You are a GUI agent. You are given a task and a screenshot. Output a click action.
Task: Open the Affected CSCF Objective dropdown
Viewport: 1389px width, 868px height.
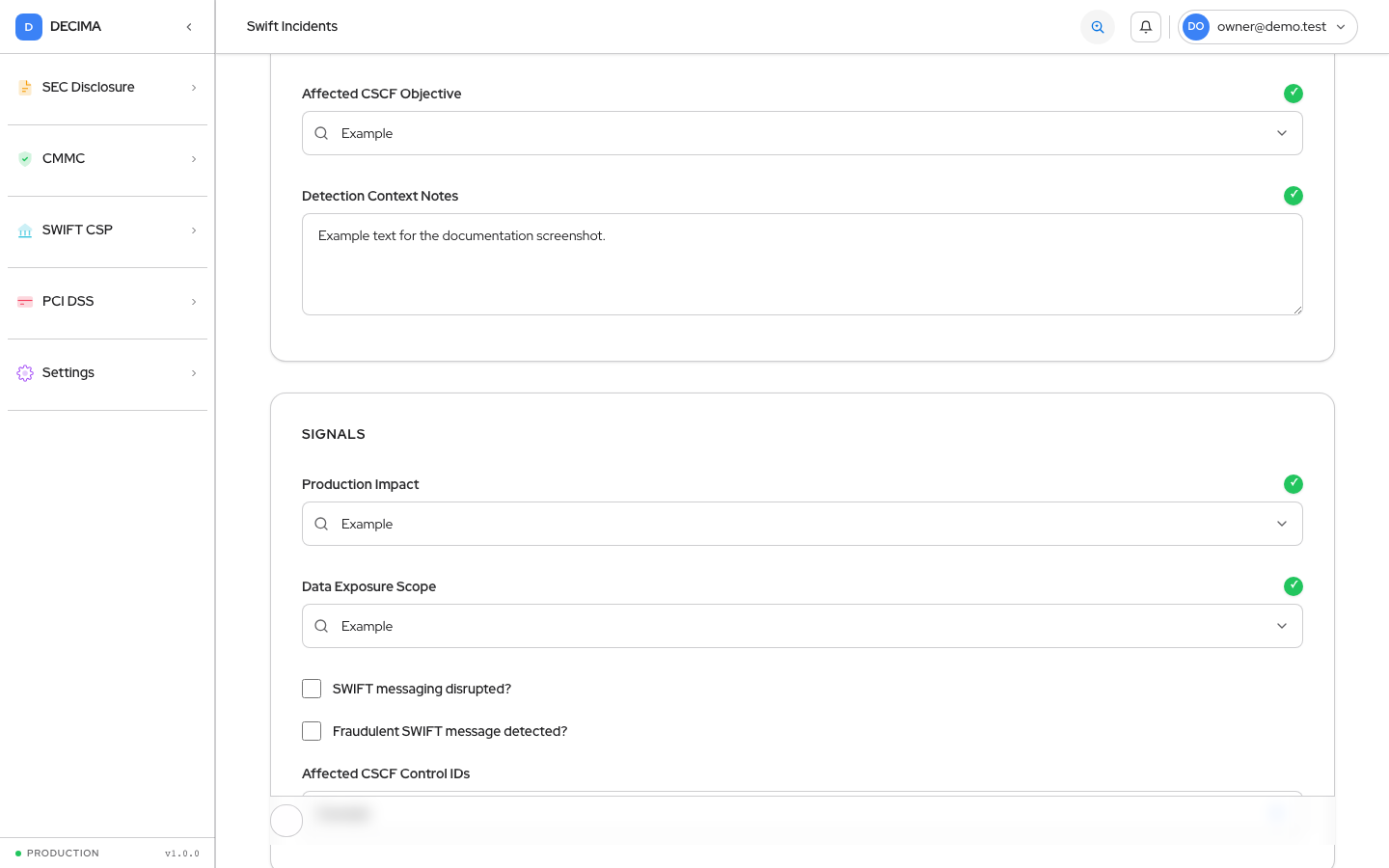click(803, 133)
